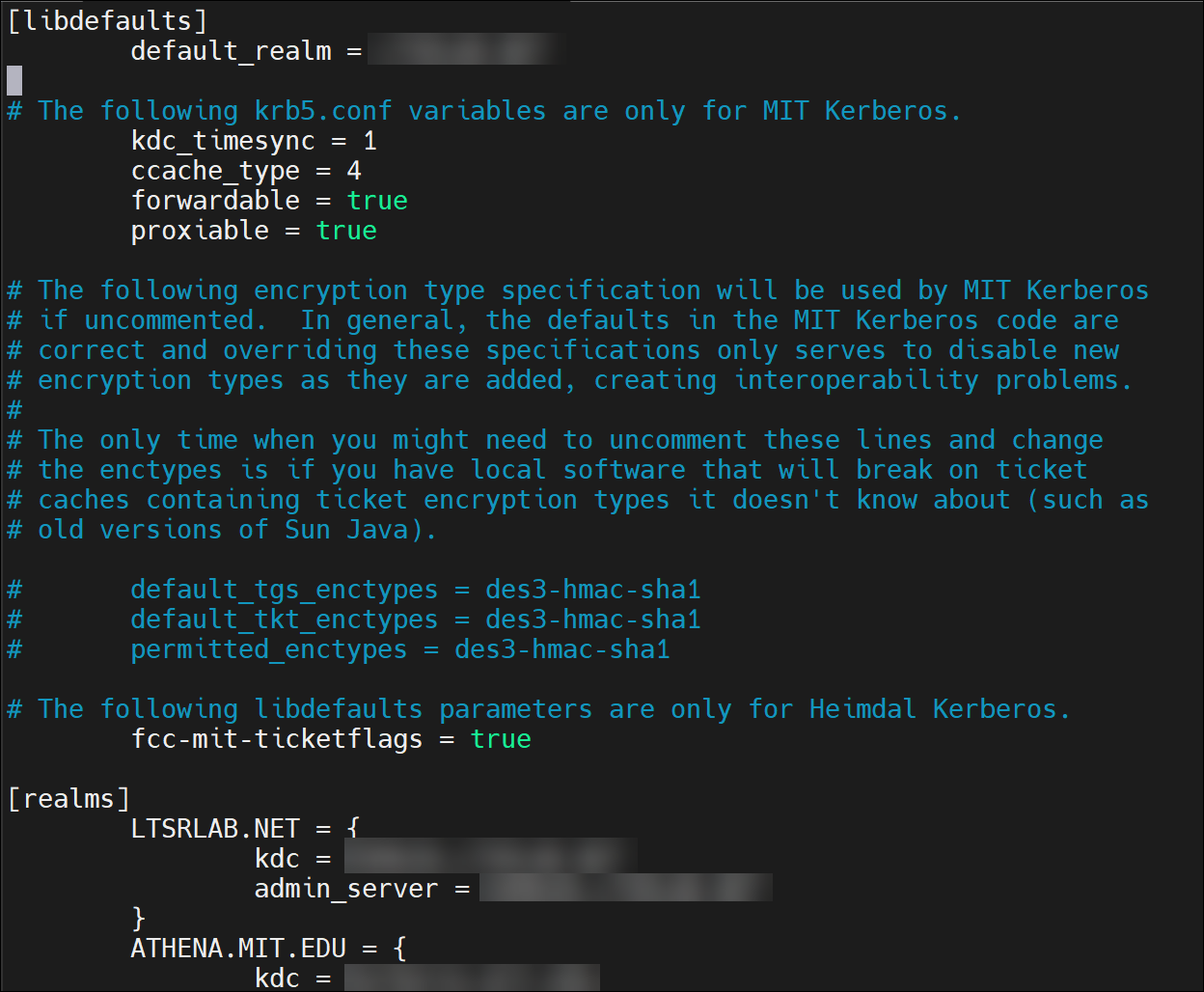1204x992 pixels.
Task: Click the ccache_type value 4
Action: tap(354, 171)
